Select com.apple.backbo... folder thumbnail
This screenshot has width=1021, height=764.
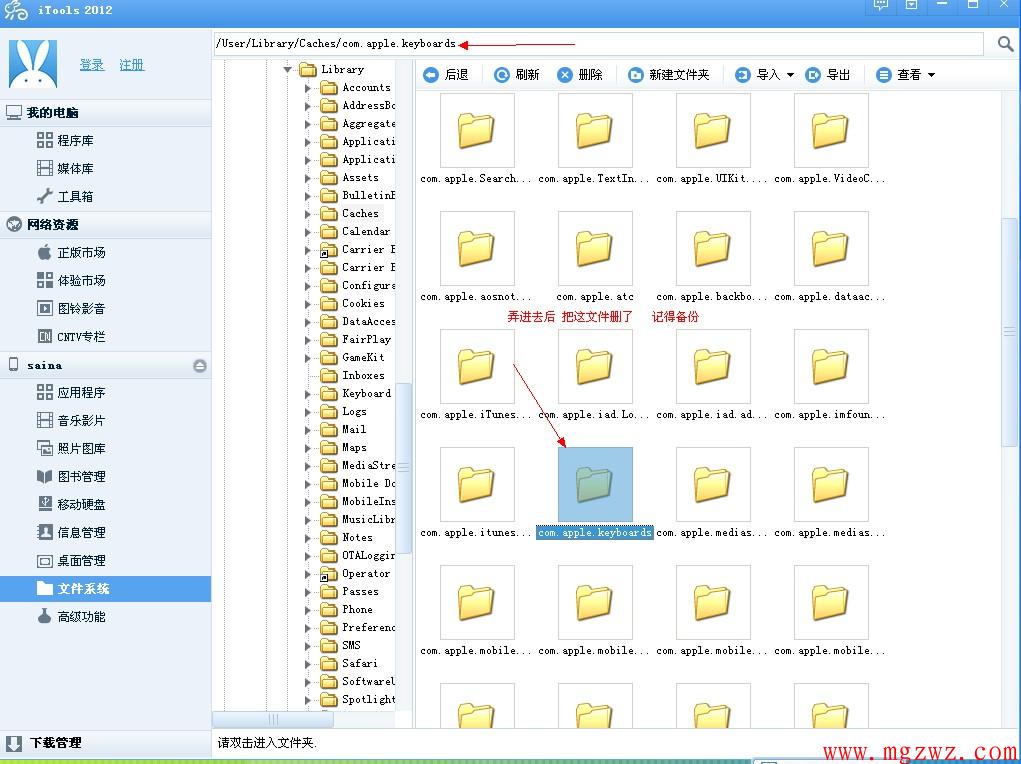point(713,249)
